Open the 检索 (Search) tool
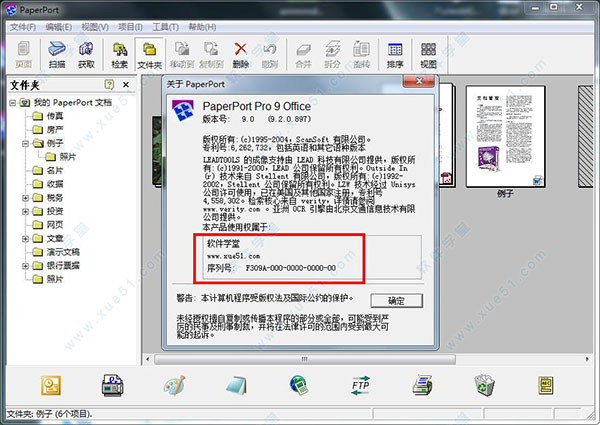 (119, 55)
